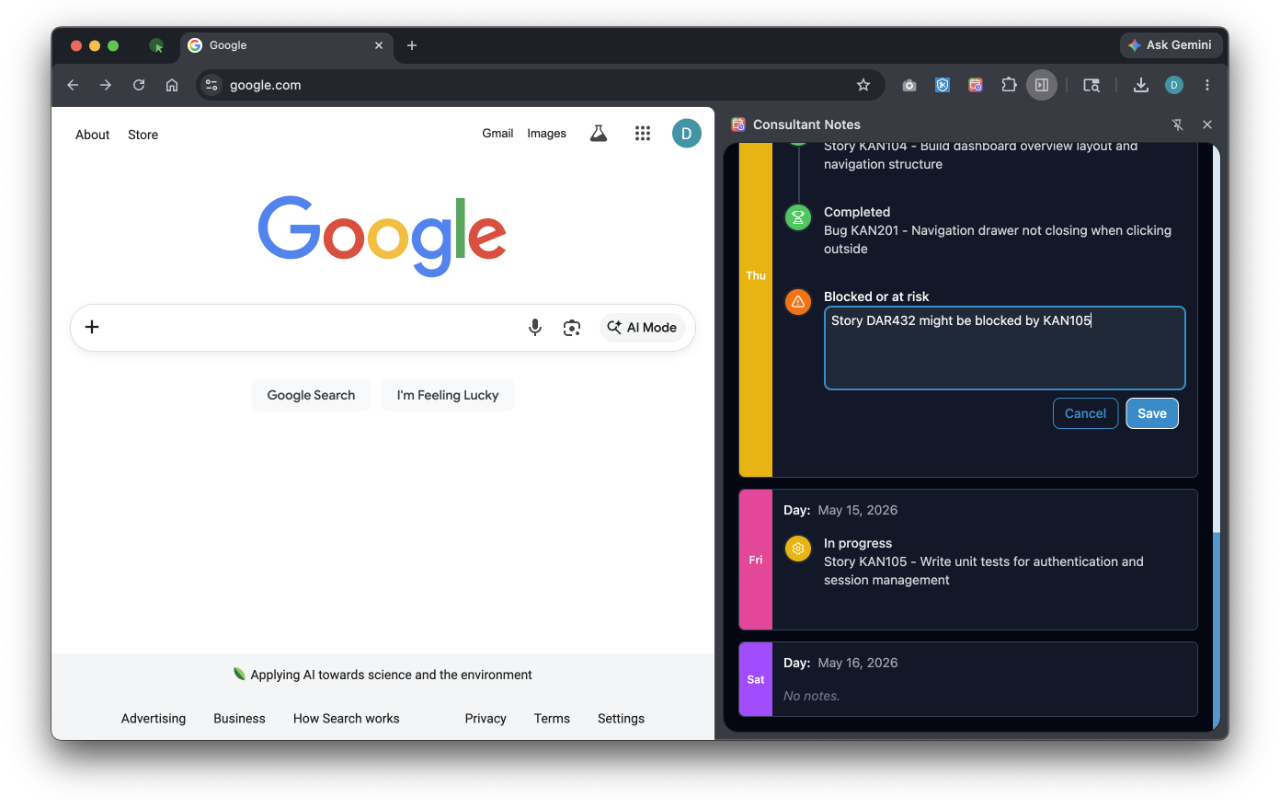Select the Google tab
The height and width of the screenshot is (800, 1280).
click(287, 45)
